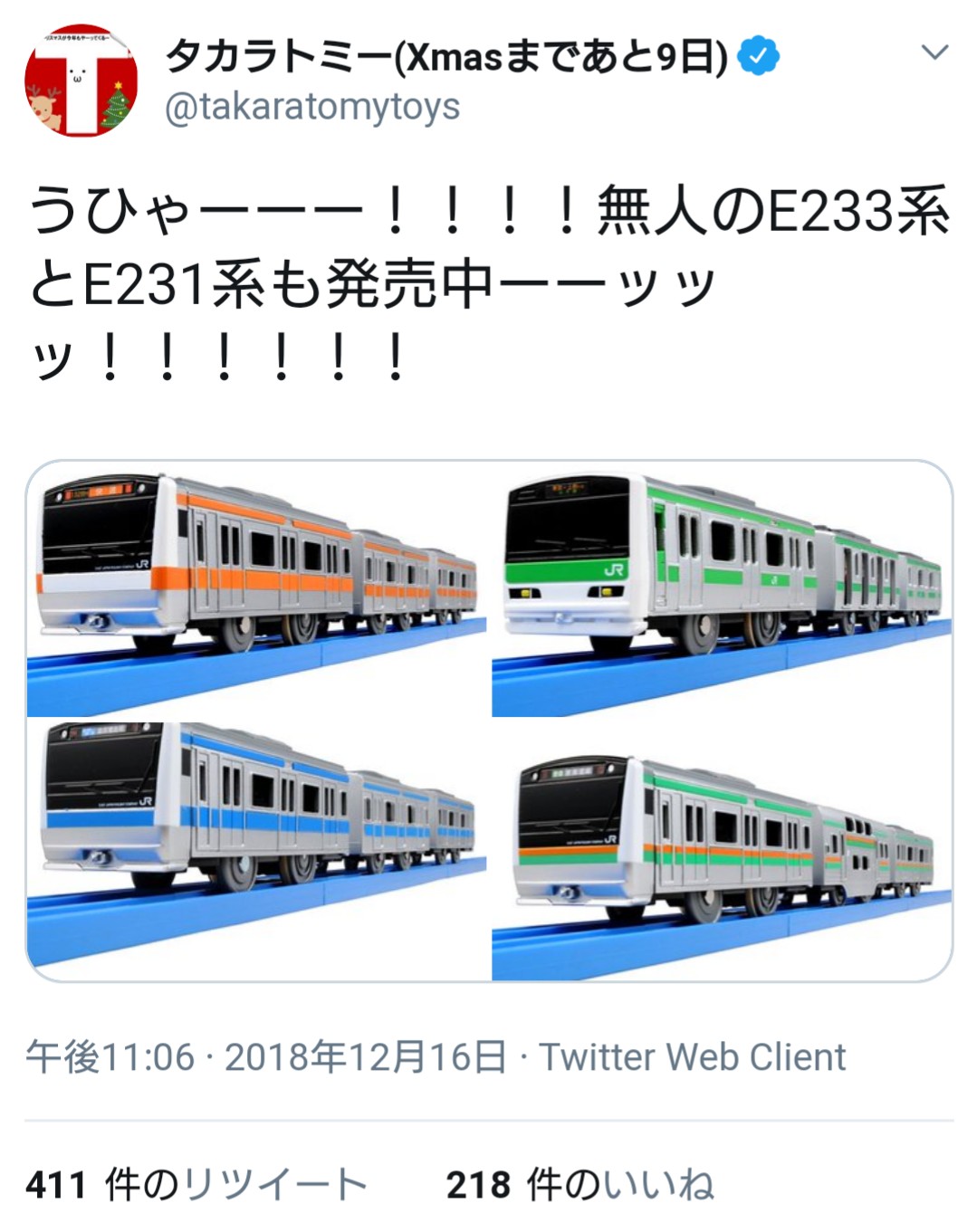Viewport: 977px width, 1232px height.
Task: Click the 218 likes count number
Action: pos(478,1185)
